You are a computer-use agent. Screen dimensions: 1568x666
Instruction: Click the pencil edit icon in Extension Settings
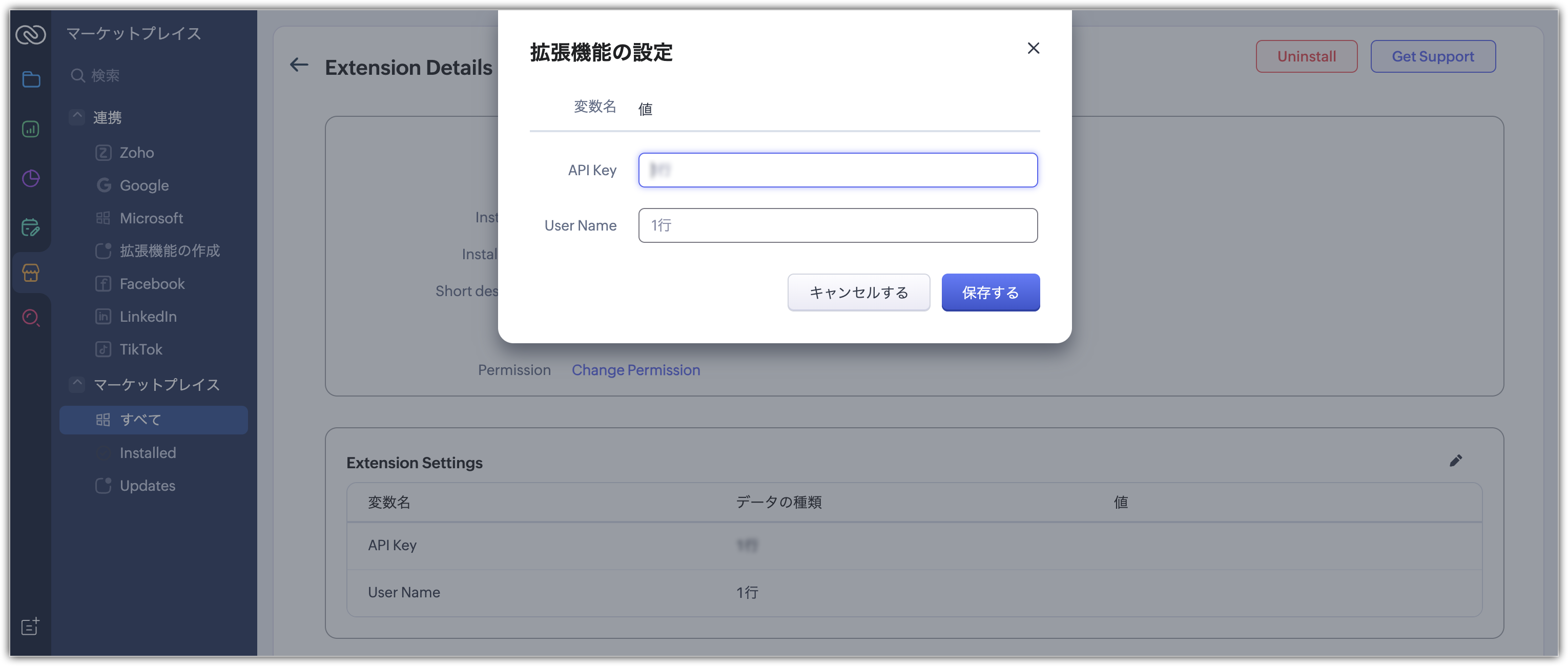pos(1455,461)
